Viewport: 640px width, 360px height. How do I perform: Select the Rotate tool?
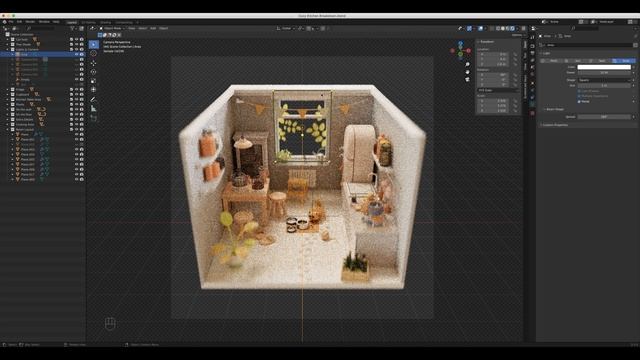(x=93, y=72)
